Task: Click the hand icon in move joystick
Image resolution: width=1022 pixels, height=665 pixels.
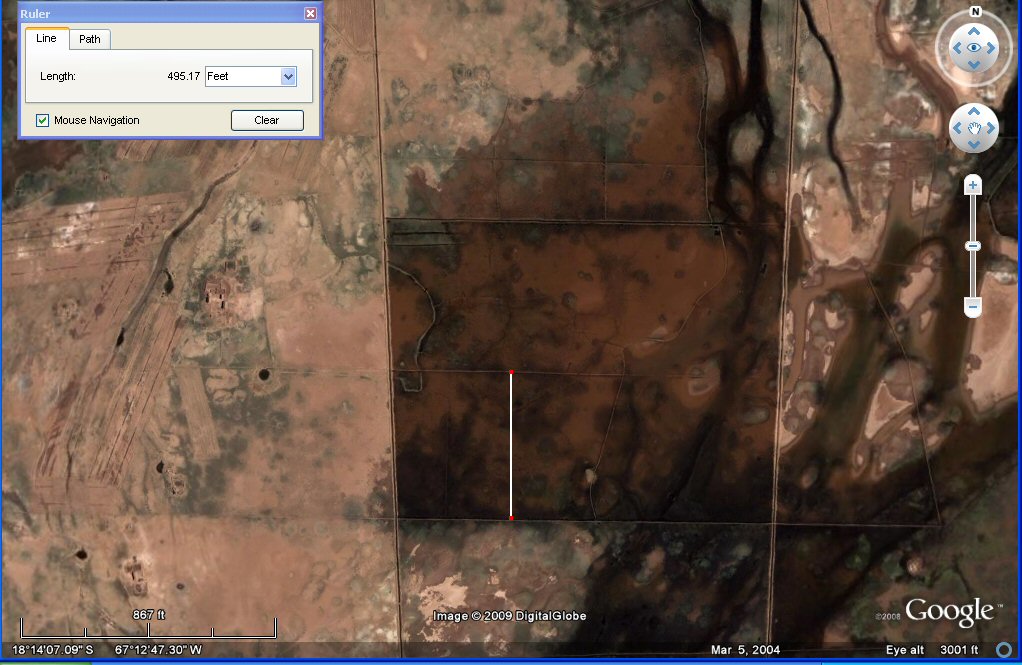Action: (x=974, y=128)
